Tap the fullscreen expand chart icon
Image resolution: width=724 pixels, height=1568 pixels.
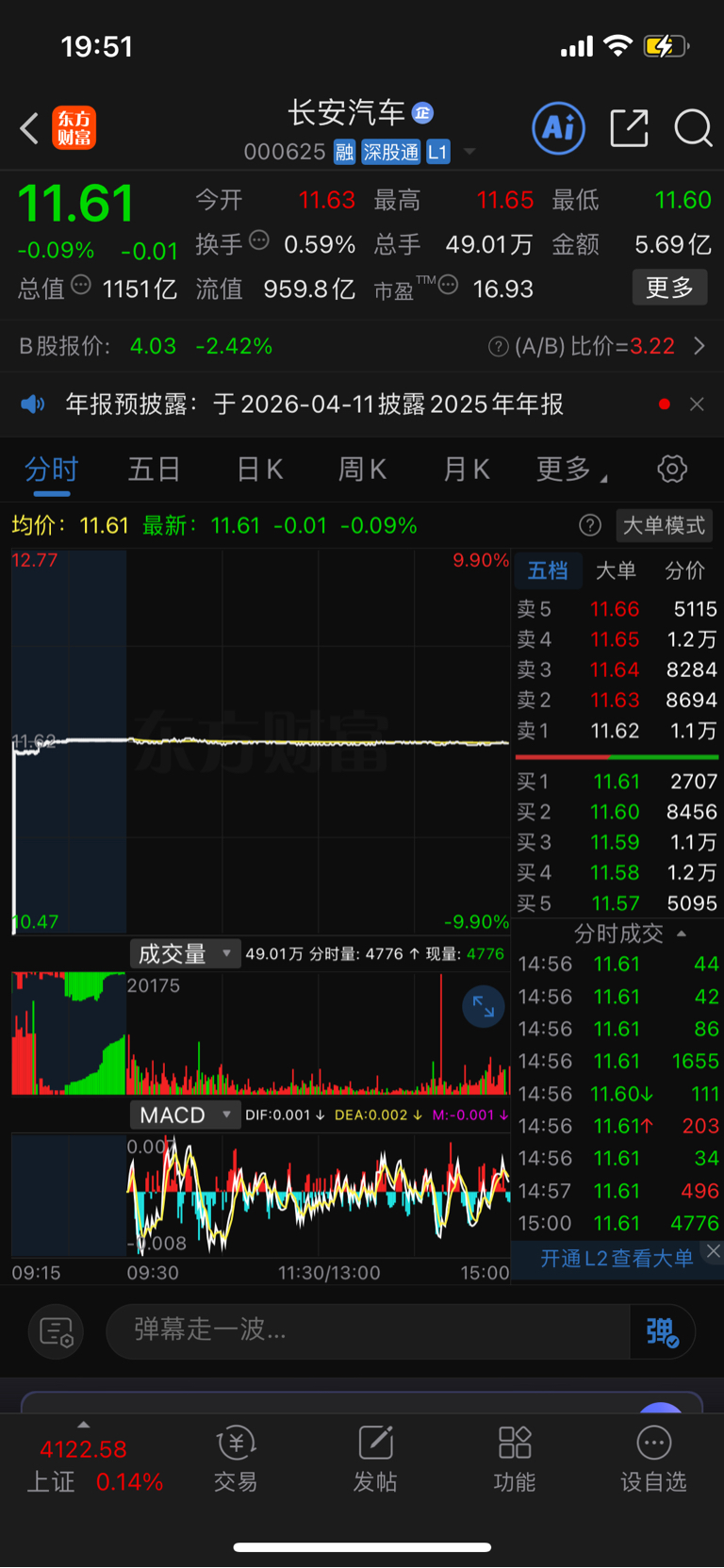pos(483,1007)
